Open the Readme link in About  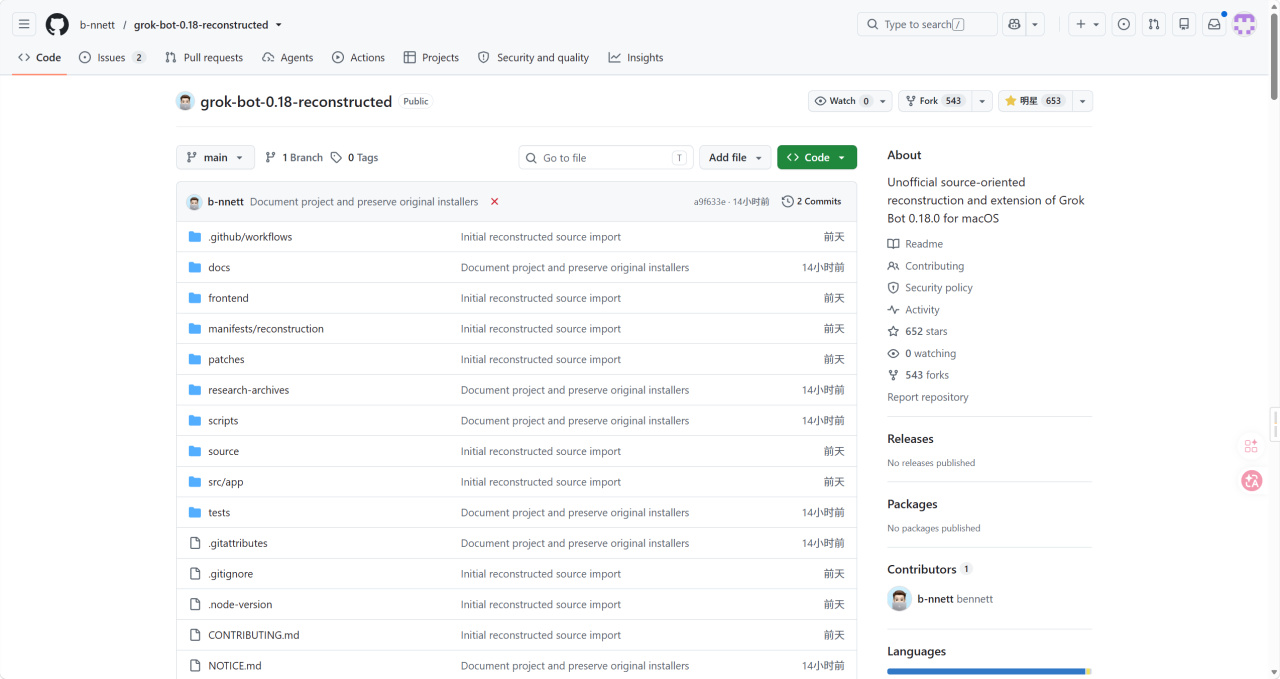tap(915, 244)
